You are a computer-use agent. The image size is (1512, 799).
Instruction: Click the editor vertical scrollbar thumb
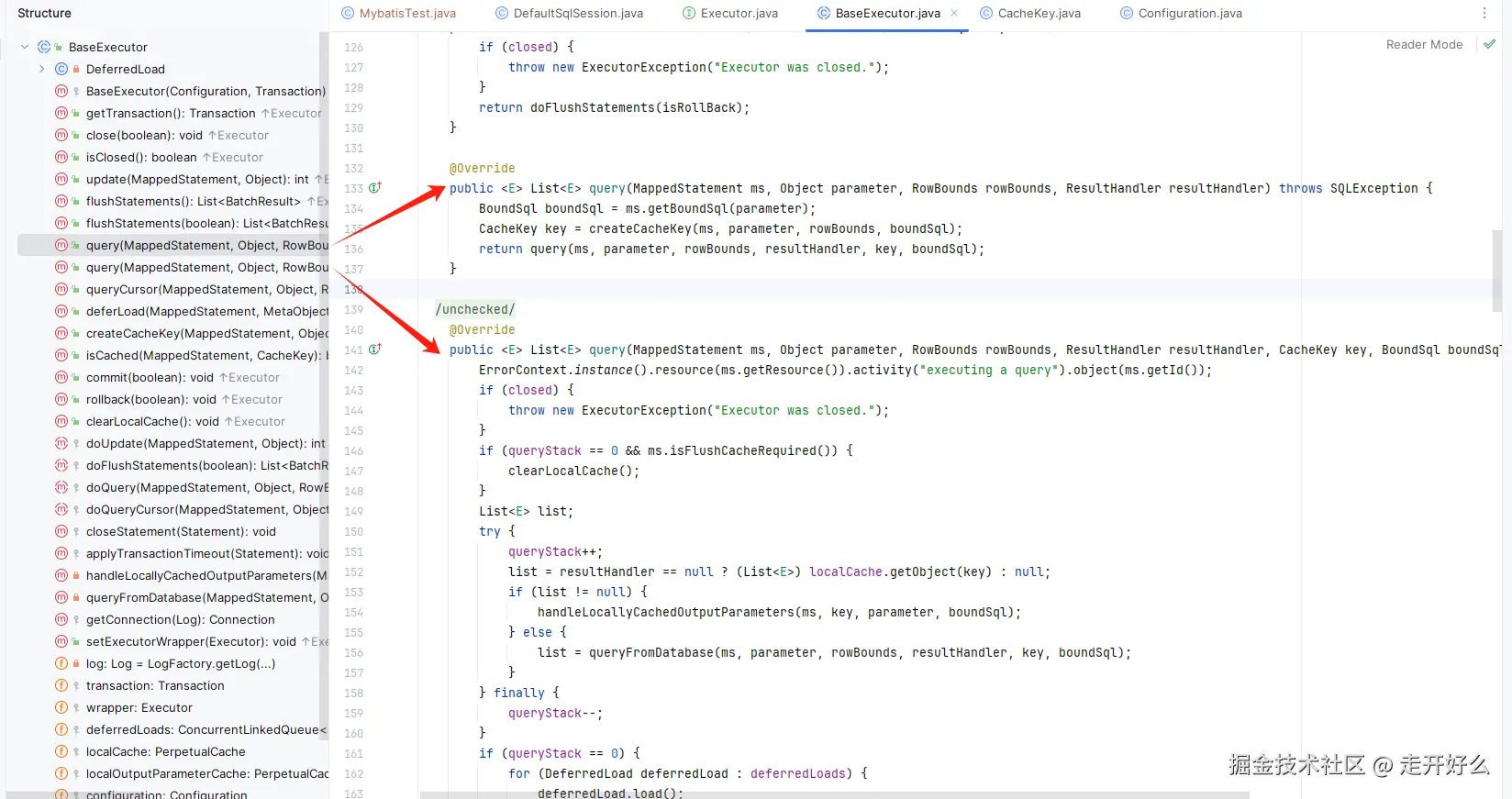point(1497,271)
